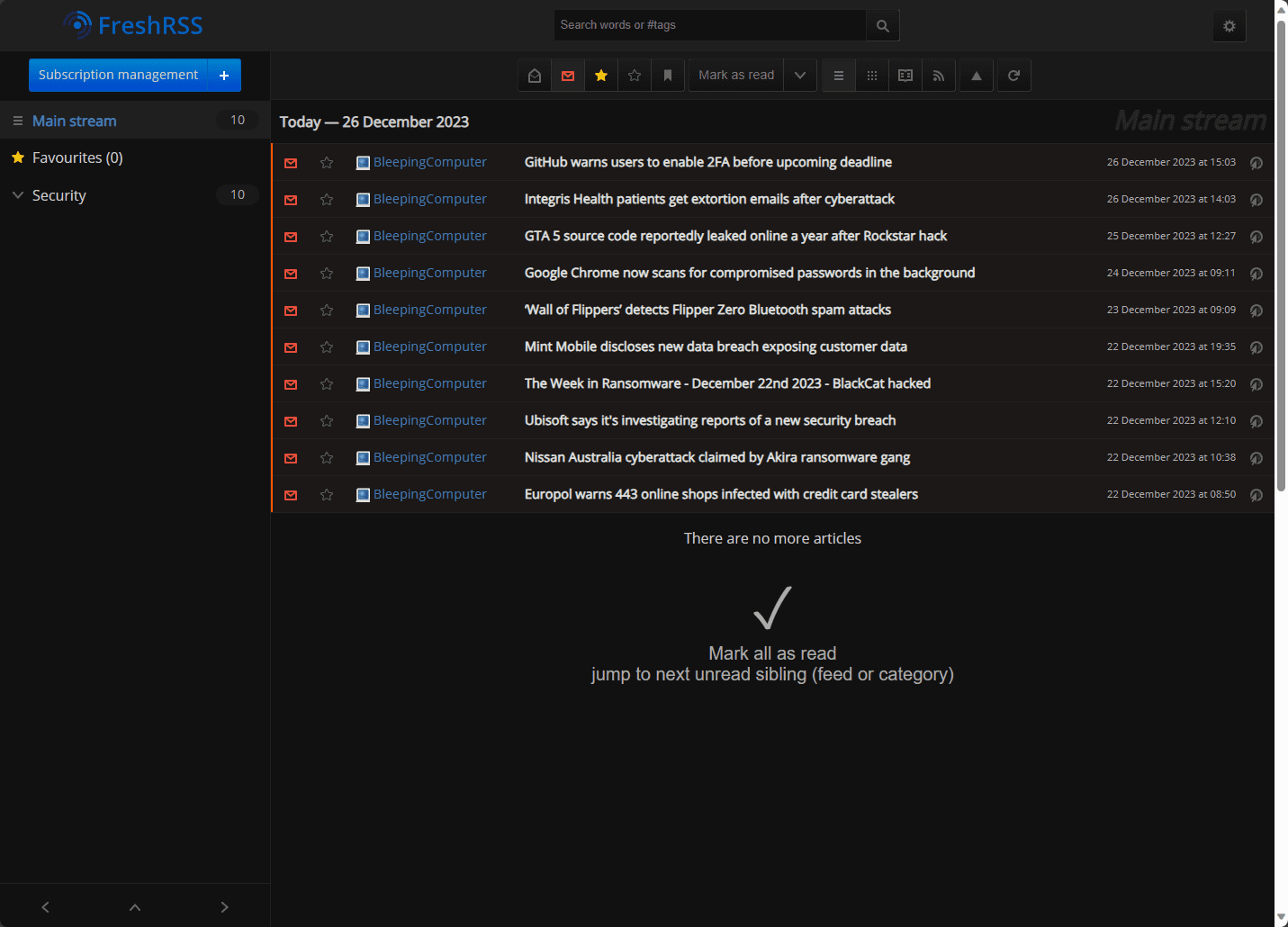Screen dimensions: 1288x927
Task: Open the settings gear menu
Action: pyautogui.click(x=1229, y=26)
